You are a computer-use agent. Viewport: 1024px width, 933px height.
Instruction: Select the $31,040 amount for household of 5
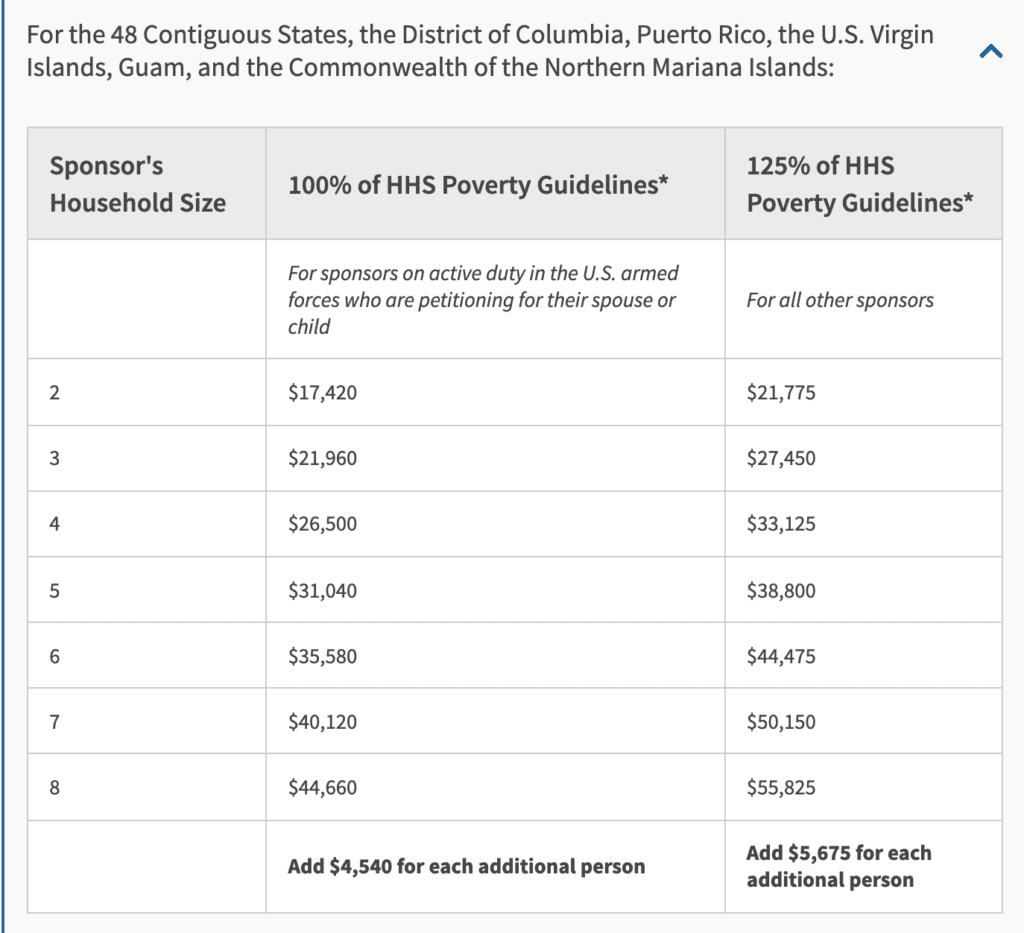pyautogui.click(x=323, y=590)
